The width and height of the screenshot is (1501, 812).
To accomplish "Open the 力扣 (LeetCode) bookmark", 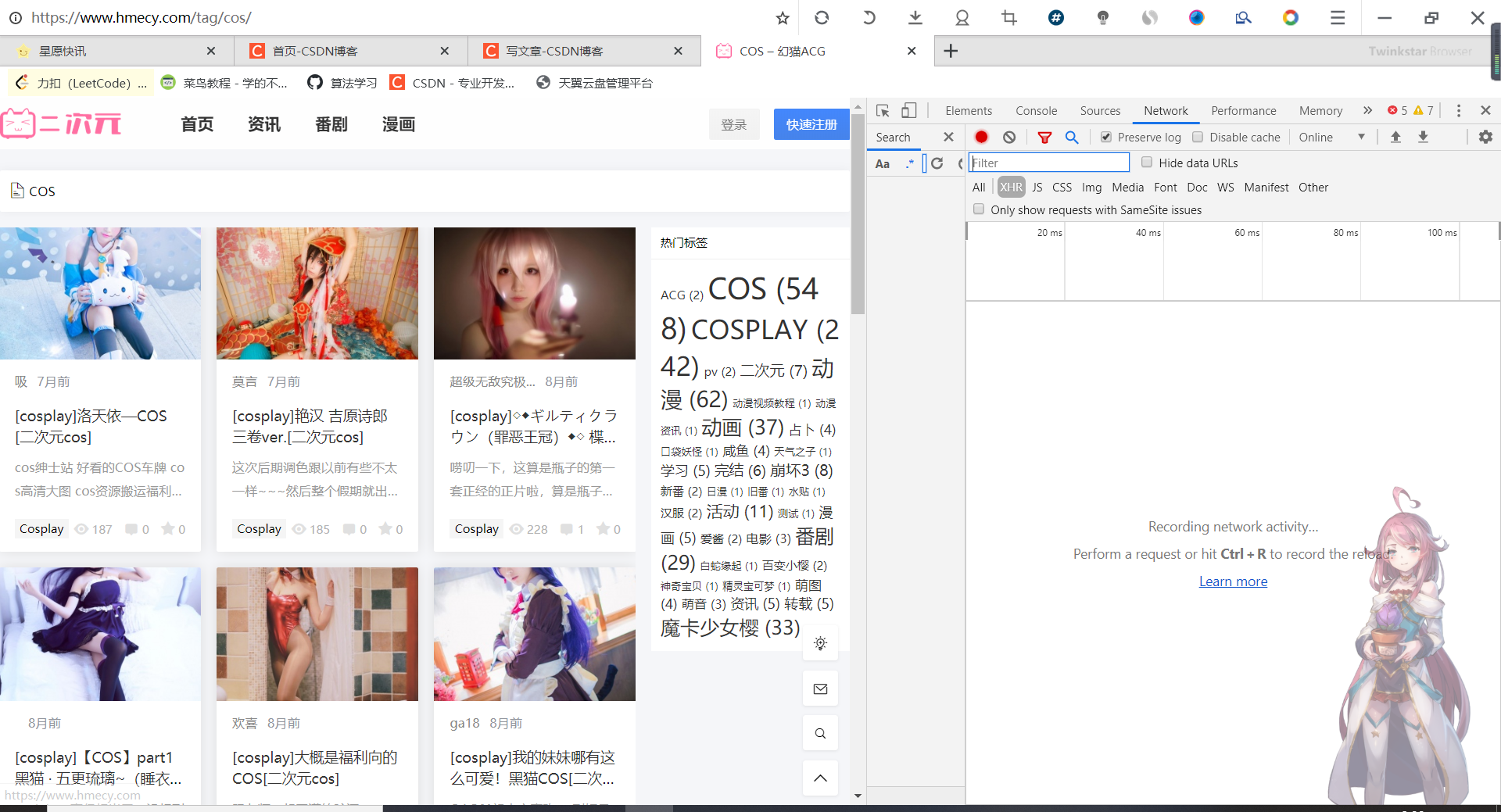I will (82, 83).
